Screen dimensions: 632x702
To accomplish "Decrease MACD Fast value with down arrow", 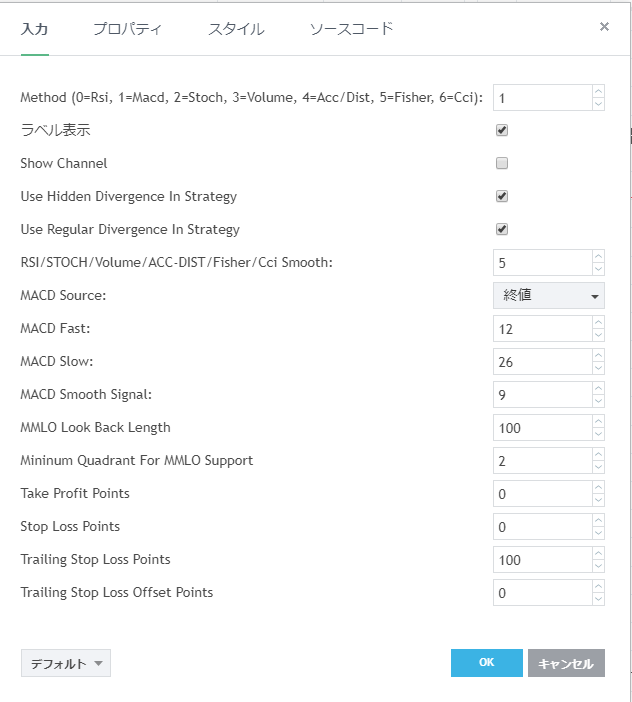I will point(598,334).
